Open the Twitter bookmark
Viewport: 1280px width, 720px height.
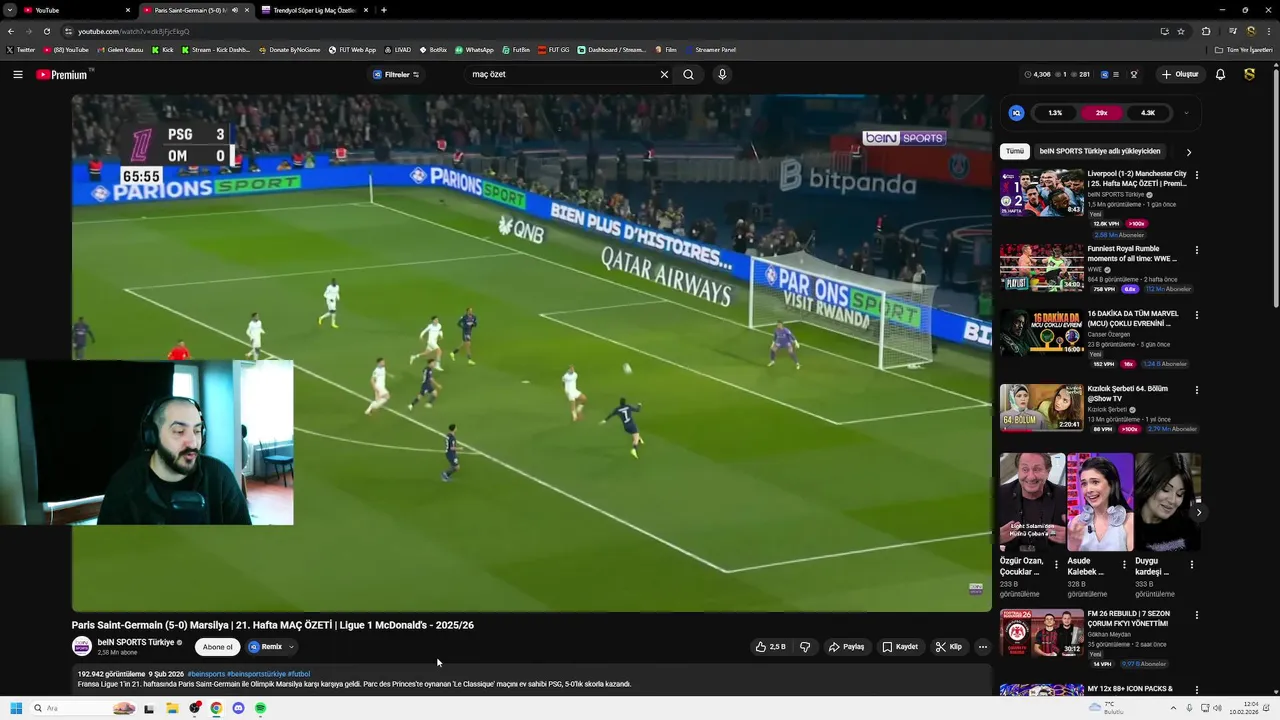(x=21, y=49)
